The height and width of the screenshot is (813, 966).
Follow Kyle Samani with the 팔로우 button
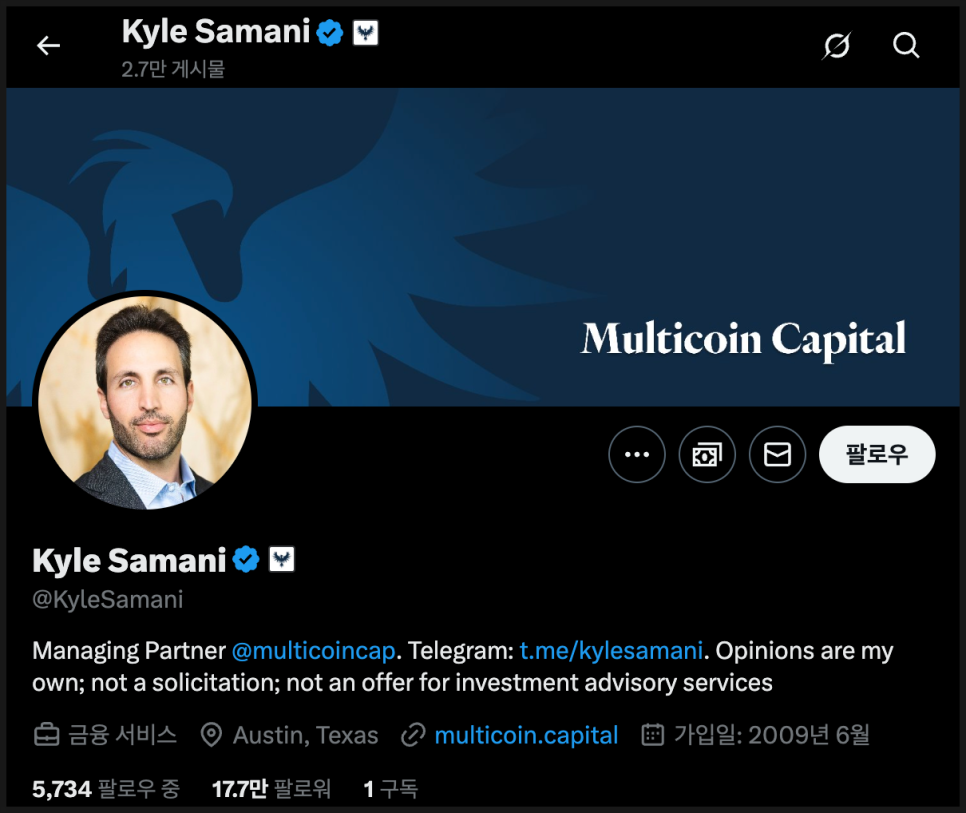[877, 455]
